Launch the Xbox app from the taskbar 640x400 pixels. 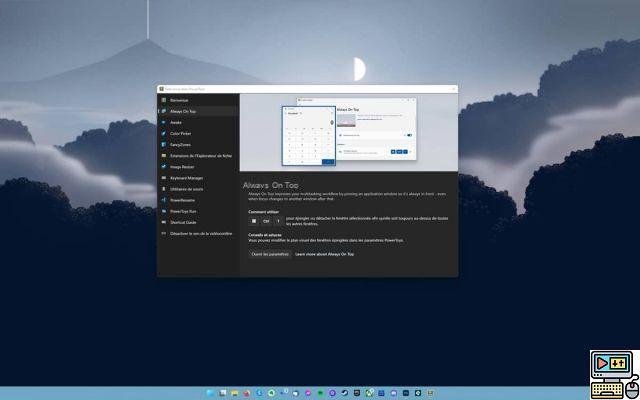[x=369, y=393]
